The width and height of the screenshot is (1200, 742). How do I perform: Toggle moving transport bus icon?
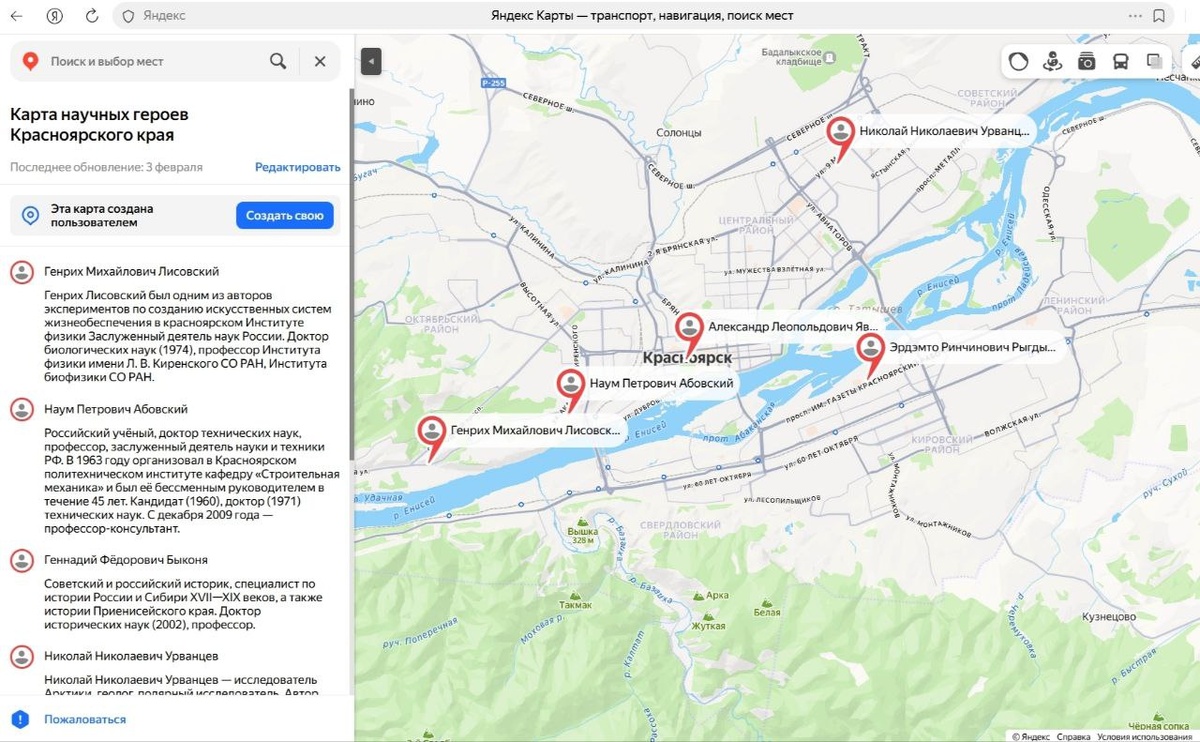(1121, 61)
